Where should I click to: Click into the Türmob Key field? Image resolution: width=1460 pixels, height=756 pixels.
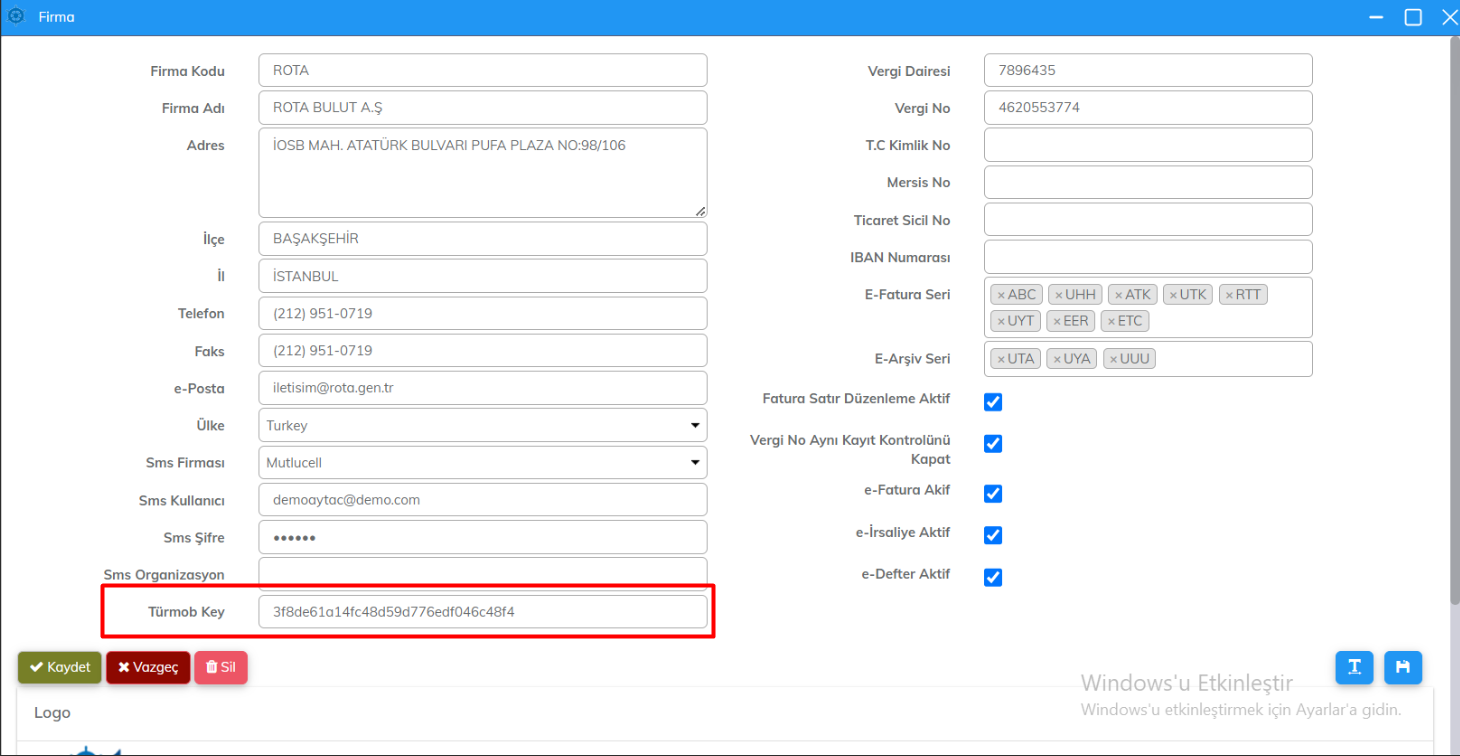pyautogui.click(x=482, y=612)
